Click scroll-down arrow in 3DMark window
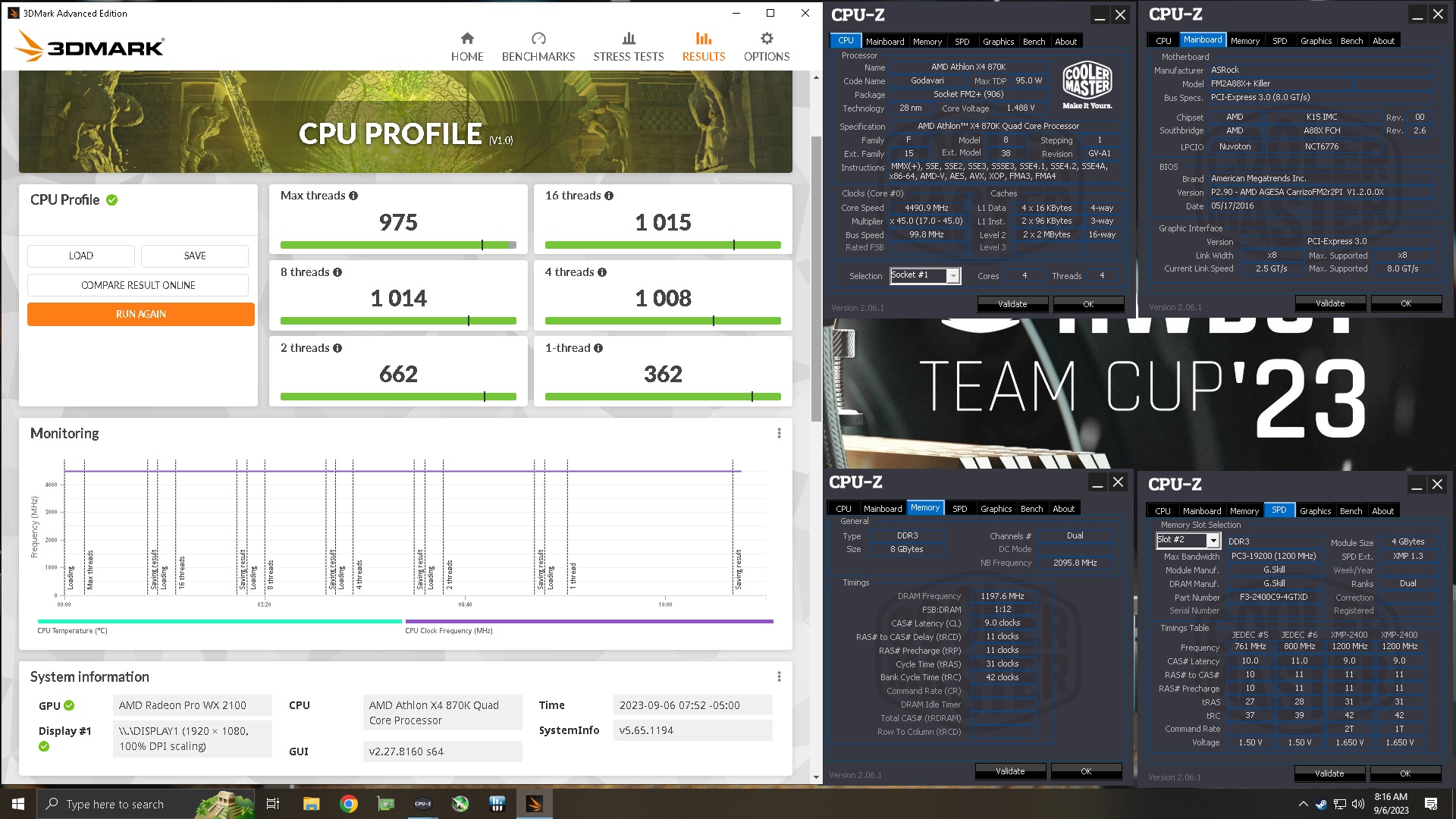The height and width of the screenshot is (819, 1456). pos(816,777)
